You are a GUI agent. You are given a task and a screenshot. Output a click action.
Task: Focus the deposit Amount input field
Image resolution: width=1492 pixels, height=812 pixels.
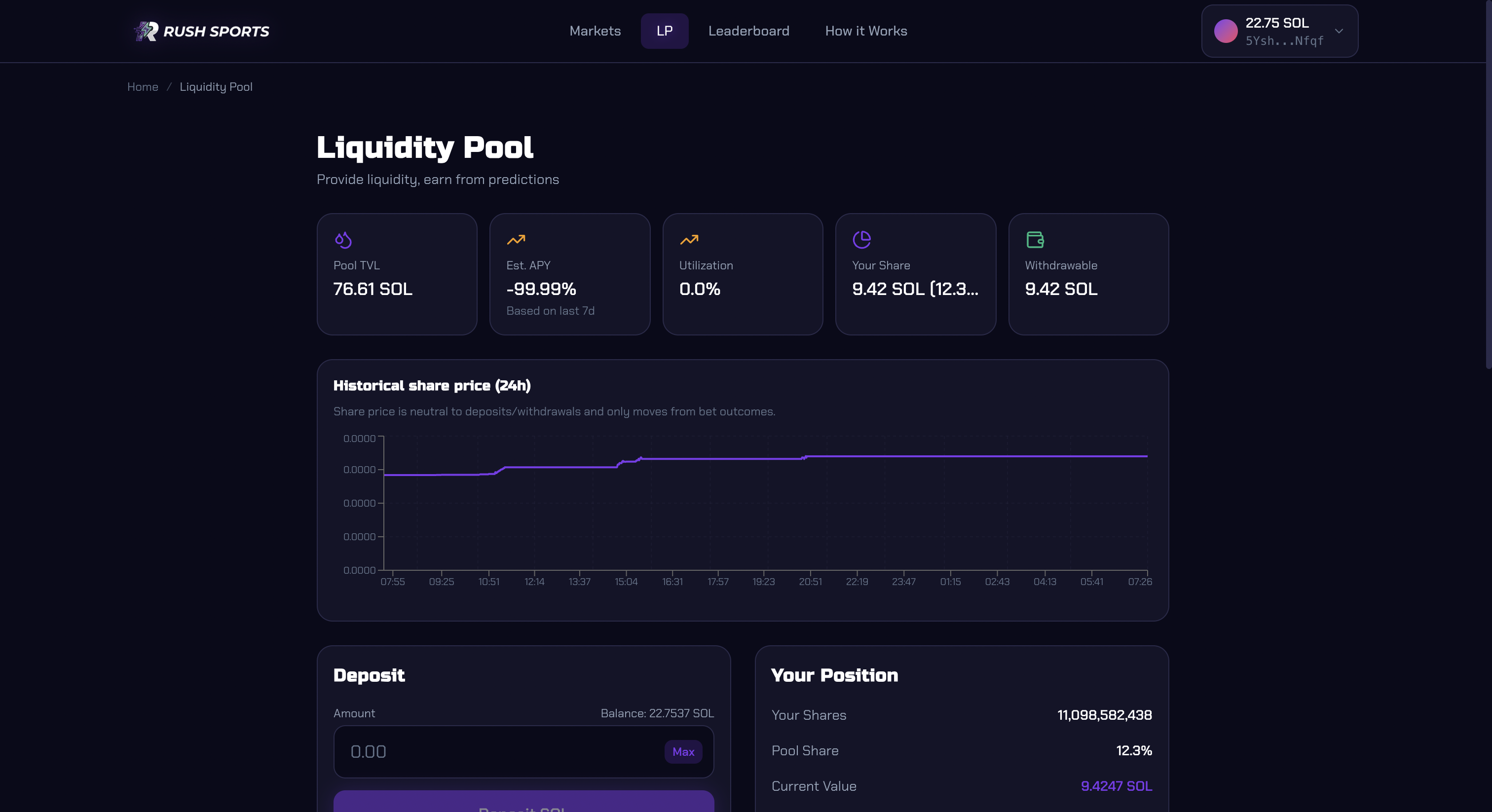[x=498, y=751]
